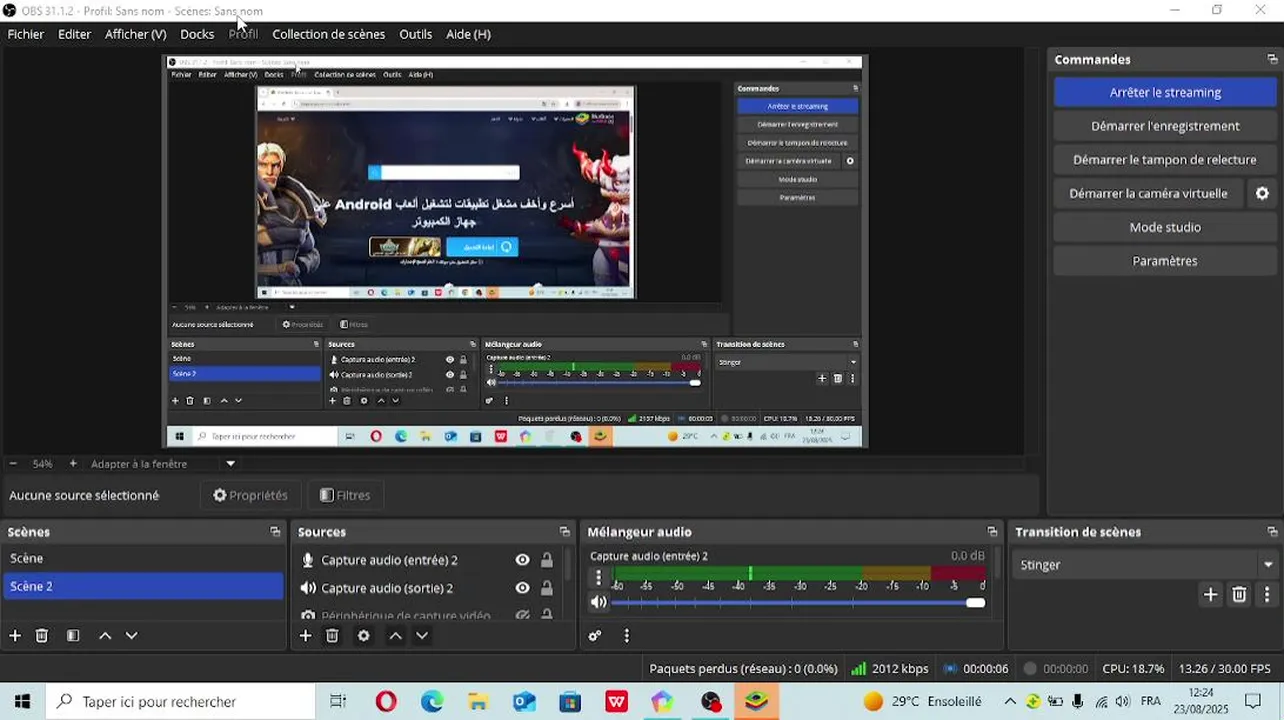
Task: Enable Mode studio
Action: pyautogui.click(x=1165, y=227)
